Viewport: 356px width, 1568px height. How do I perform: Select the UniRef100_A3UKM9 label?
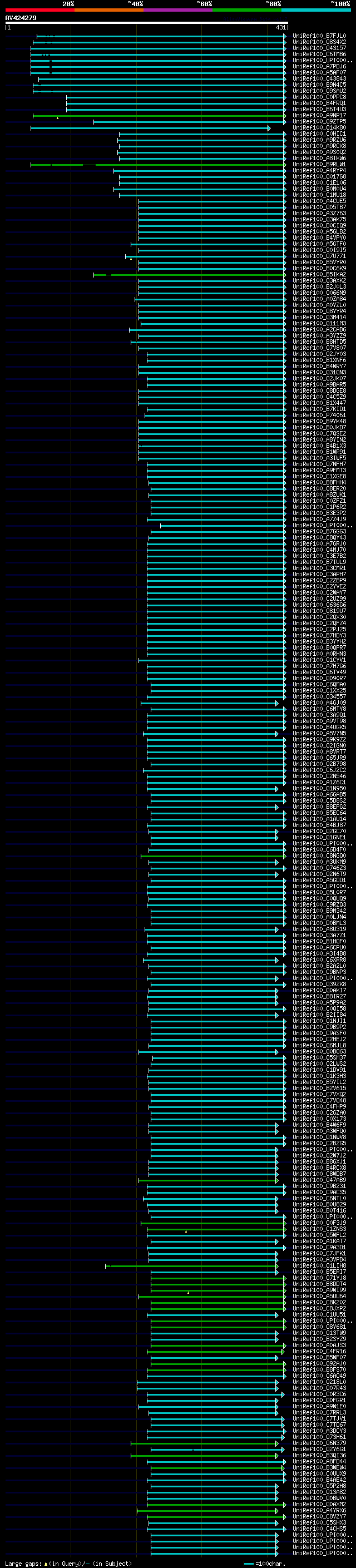pos(319,861)
